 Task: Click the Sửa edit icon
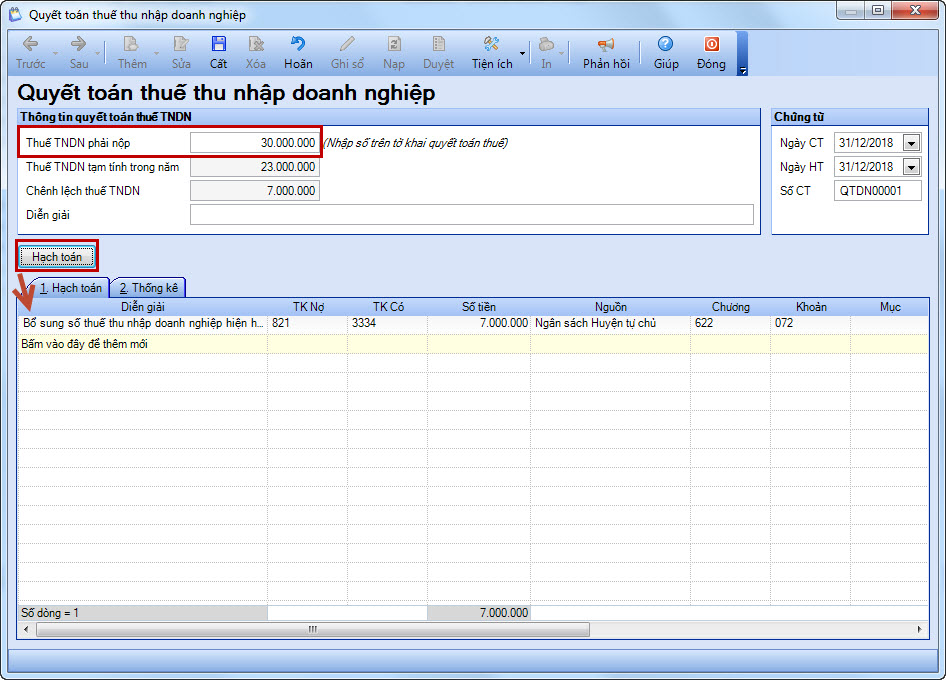point(181,44)
